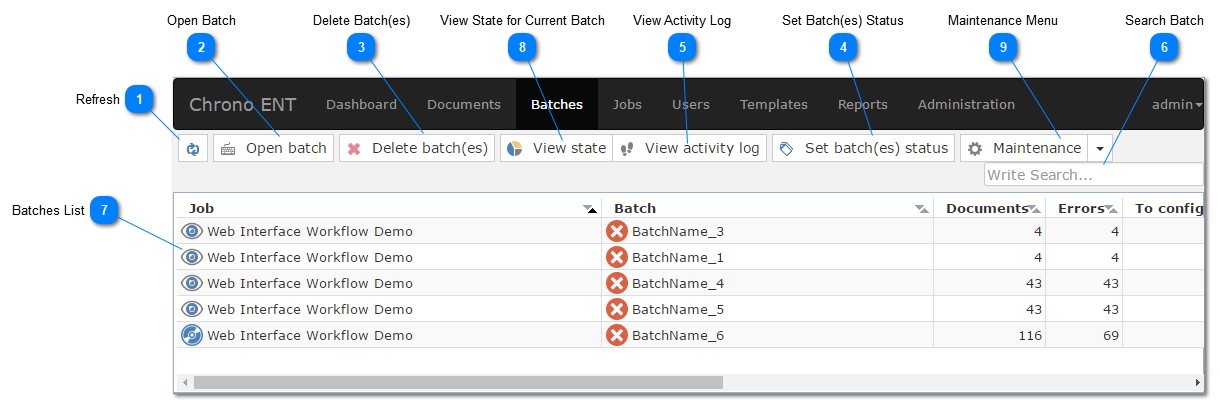This screenshot has height=407, width=1220.
Task: Click the Refresh icon button
Action: tap(192, 148)
